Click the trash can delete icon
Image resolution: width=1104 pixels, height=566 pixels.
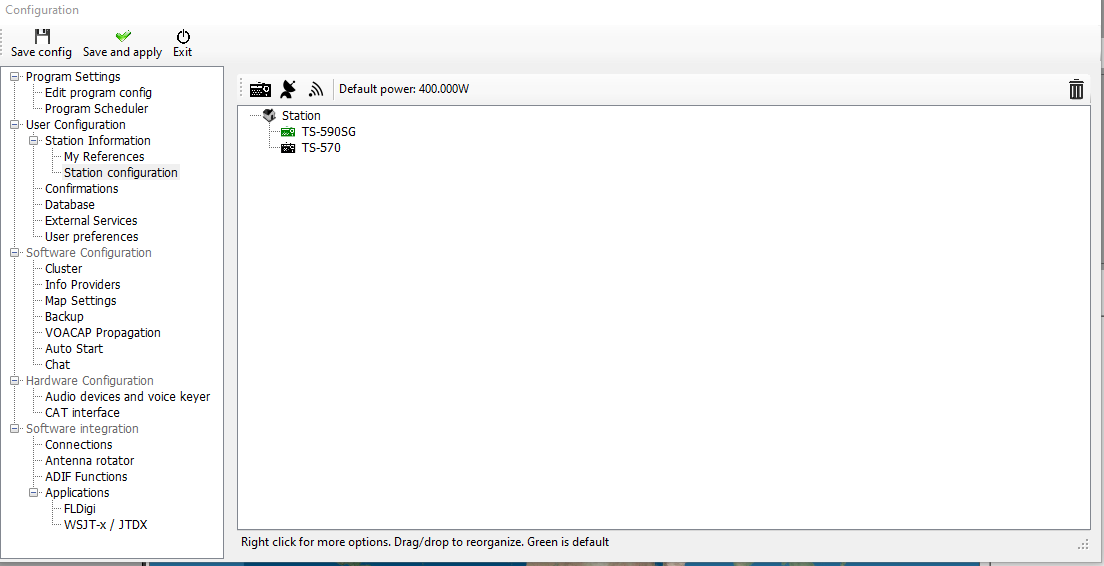point(1076,89)
